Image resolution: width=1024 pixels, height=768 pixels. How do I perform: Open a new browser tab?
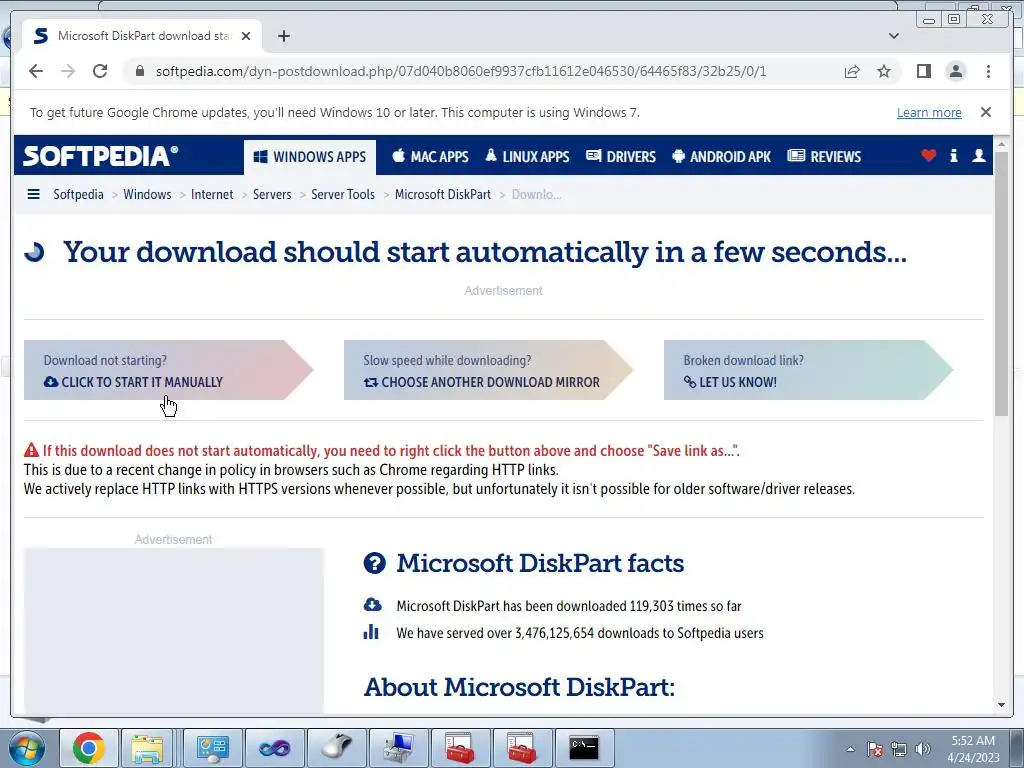[x=283, y=36]
